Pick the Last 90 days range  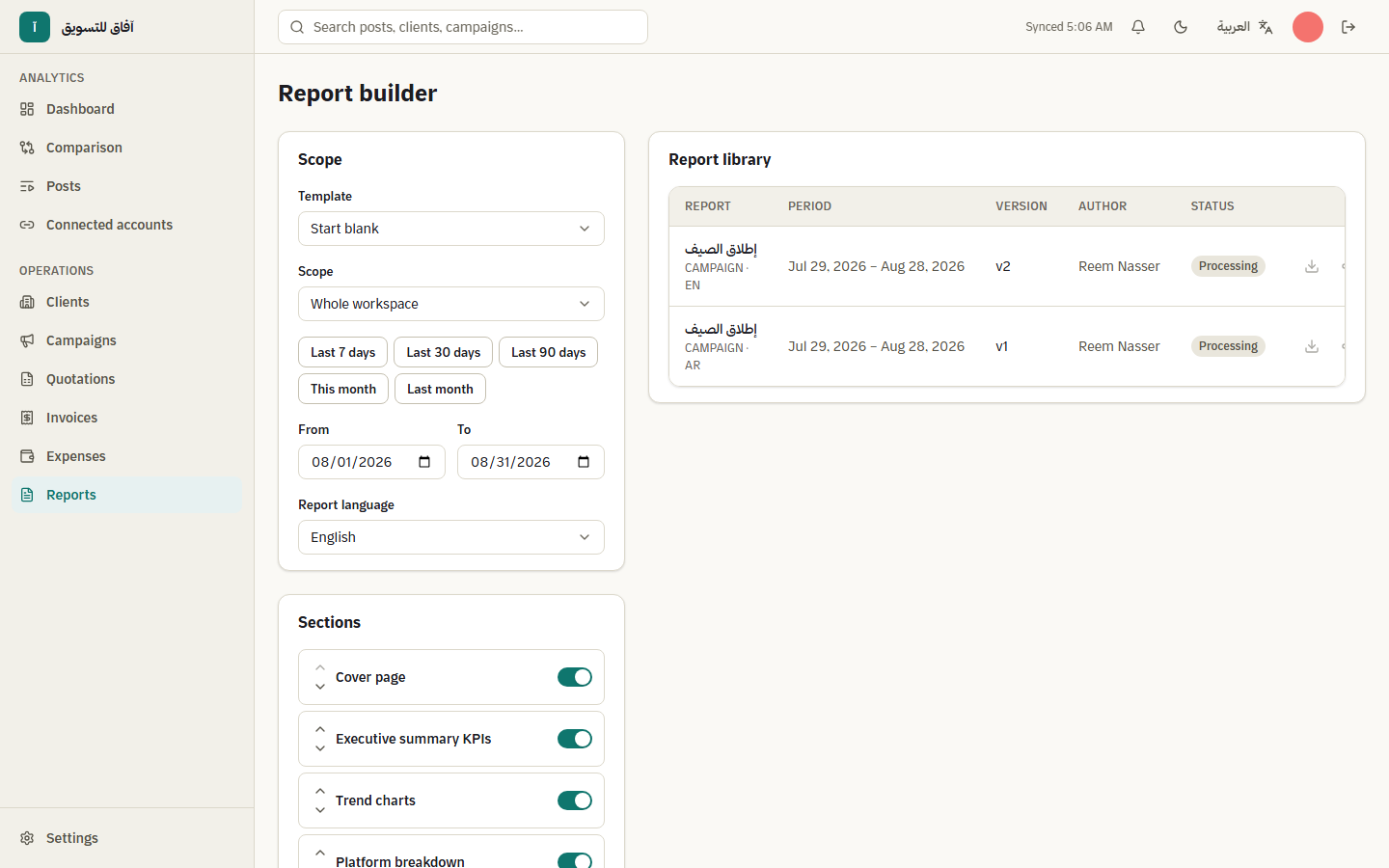click(x=549, y=352)
